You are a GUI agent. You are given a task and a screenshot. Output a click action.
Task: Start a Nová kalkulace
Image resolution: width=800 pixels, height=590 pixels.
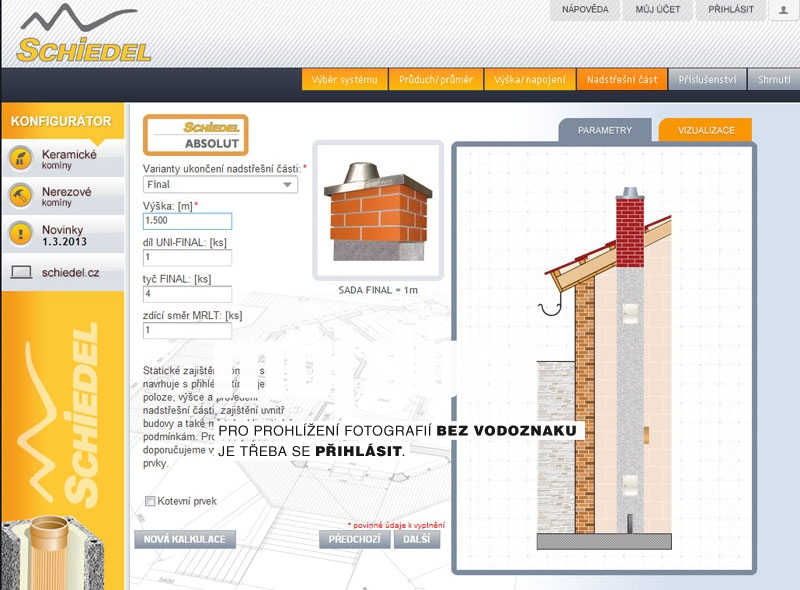pos(185,539)
